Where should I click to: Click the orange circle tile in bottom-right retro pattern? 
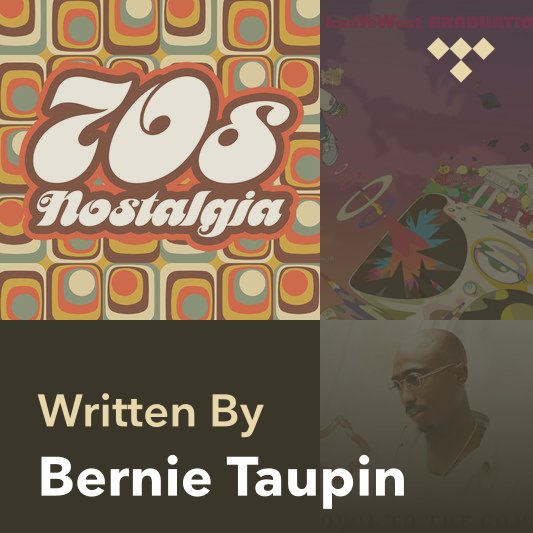coord(295,282)
